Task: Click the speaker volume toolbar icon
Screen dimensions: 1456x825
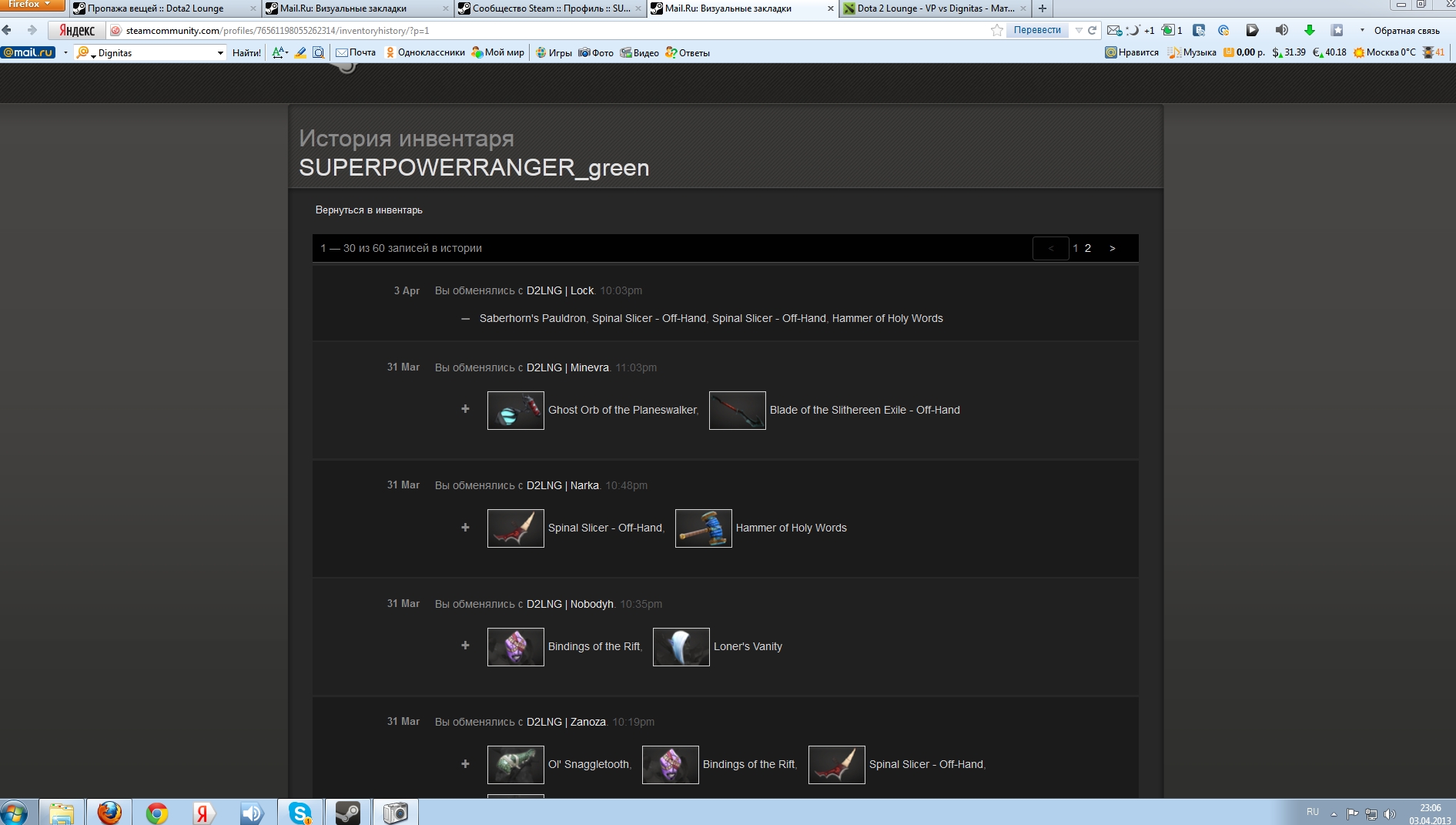Action: point(1281,30)
